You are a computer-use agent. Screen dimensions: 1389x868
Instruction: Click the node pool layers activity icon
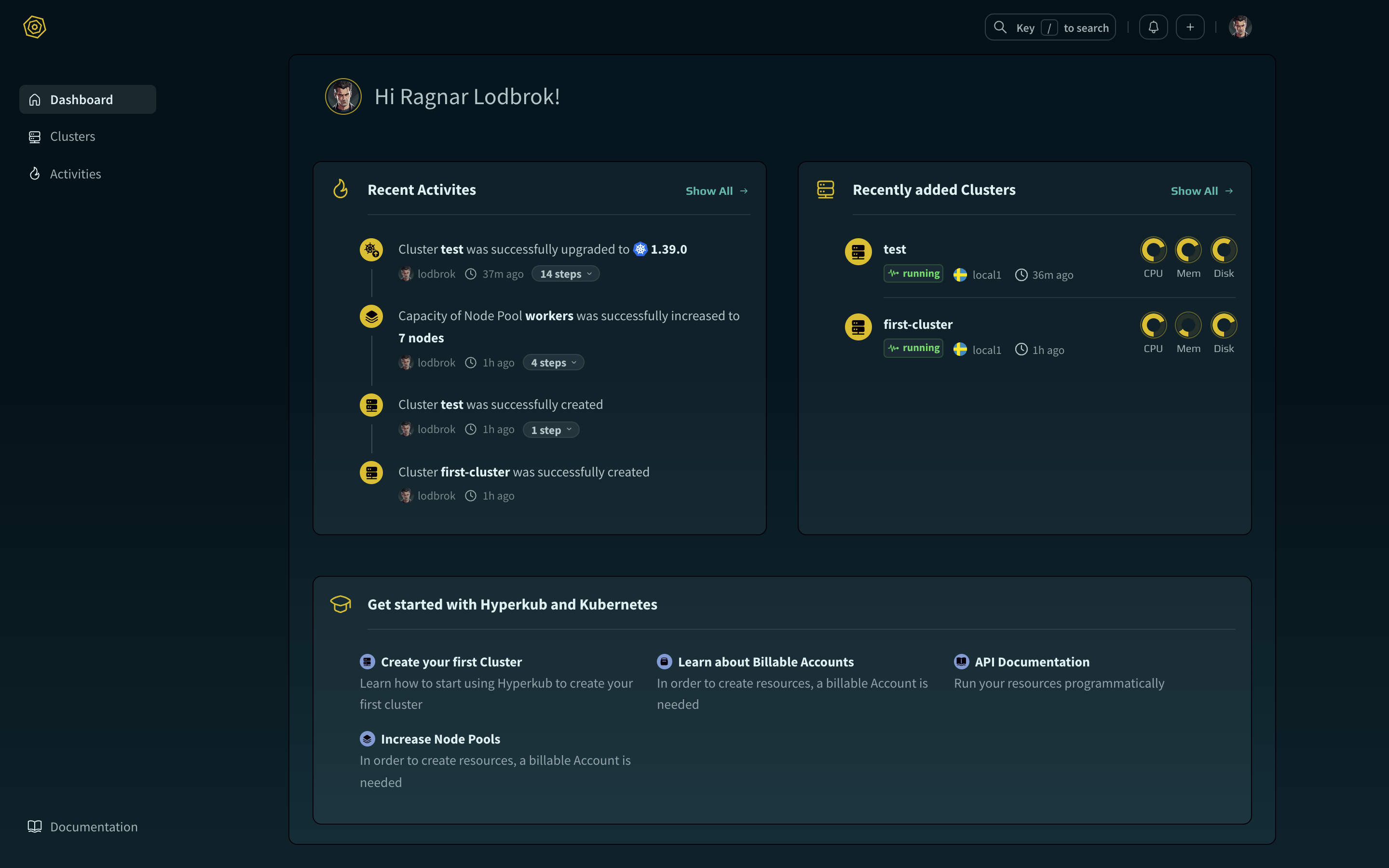pos(371,316)
